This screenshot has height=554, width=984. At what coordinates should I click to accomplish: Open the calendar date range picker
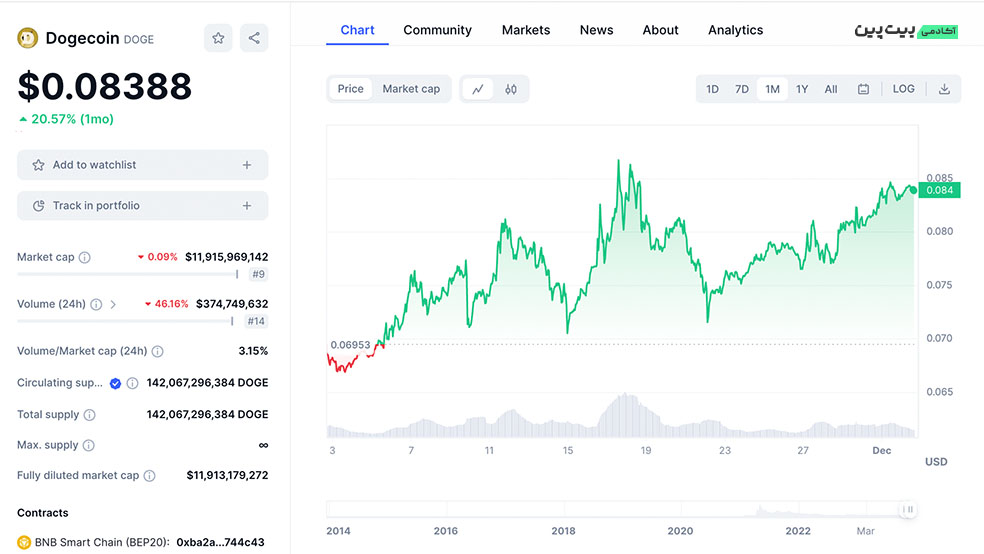pos(863,89)
